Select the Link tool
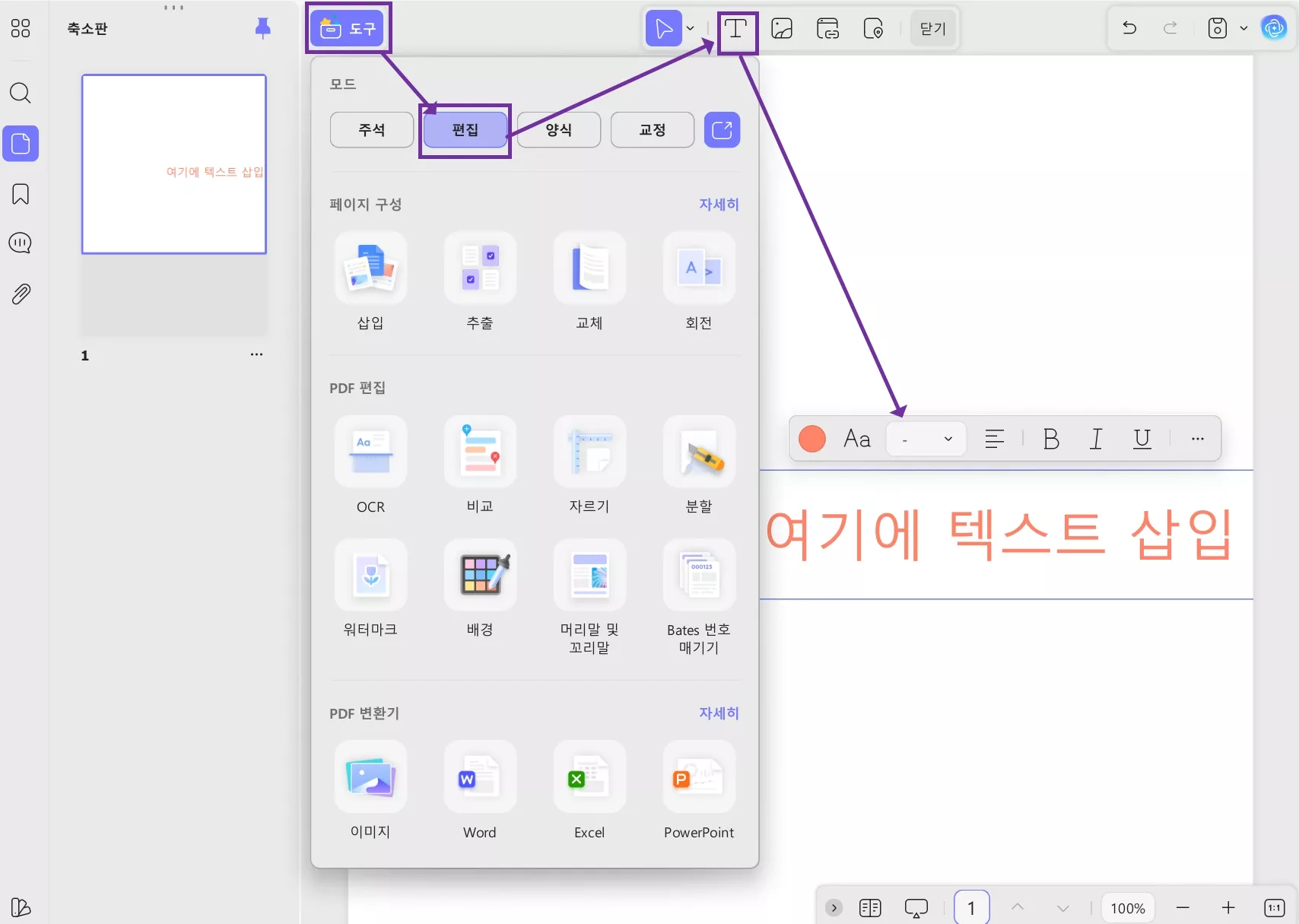Viewport: 1299px width, 924px height. 827,28
